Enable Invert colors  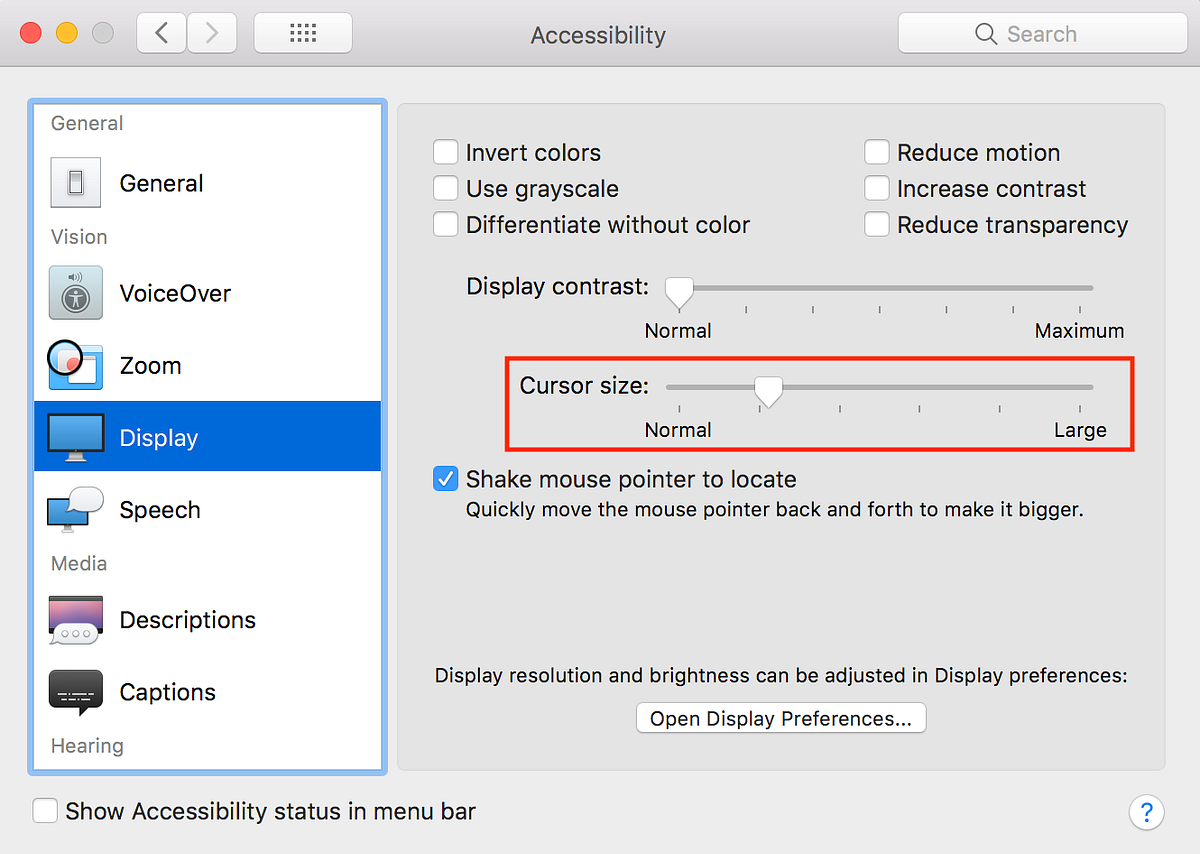point(445,151)
